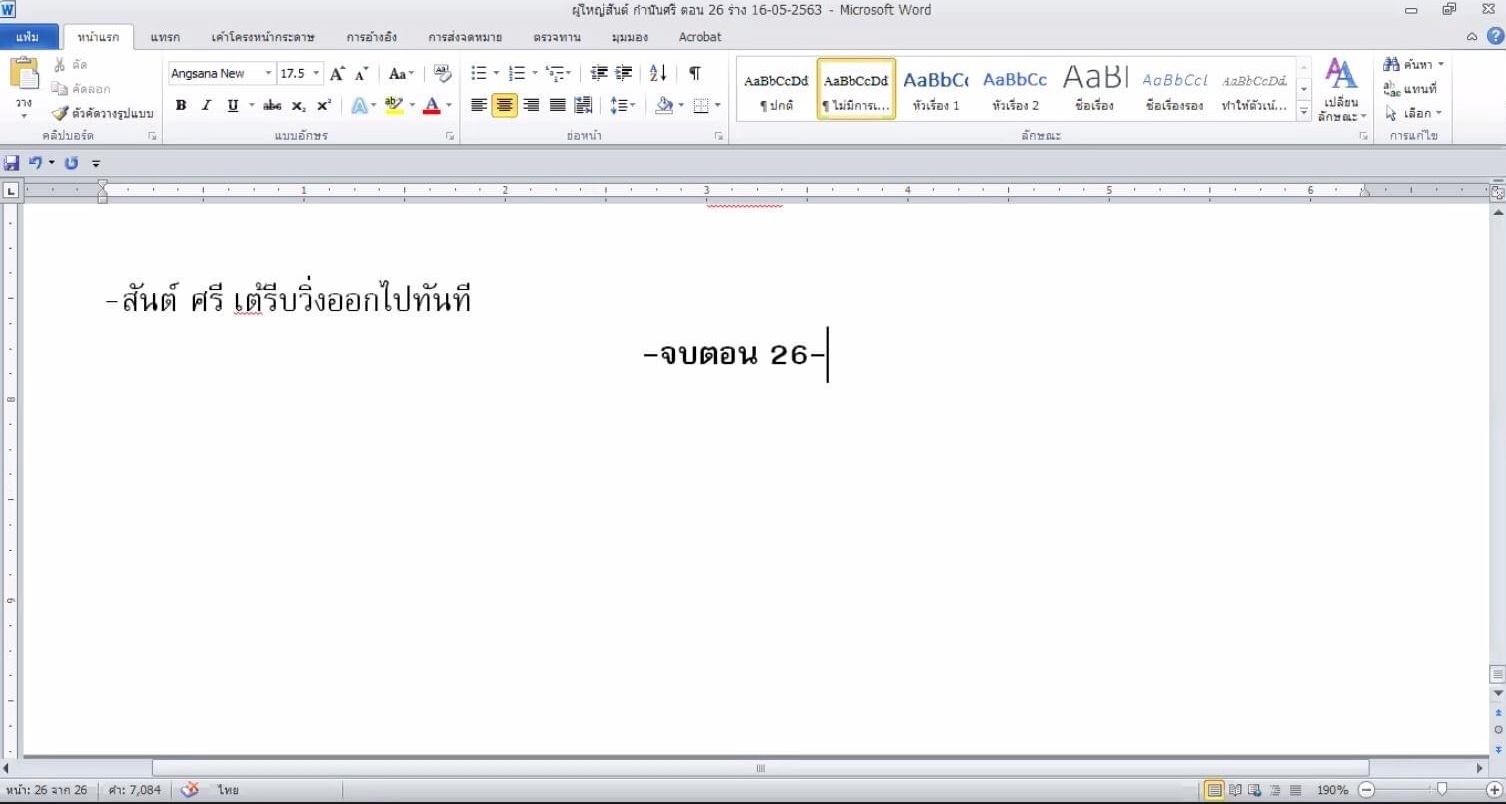Click the Format Painter brush button
Viewport: 1506px width, 804px height.
pos(103,113)
